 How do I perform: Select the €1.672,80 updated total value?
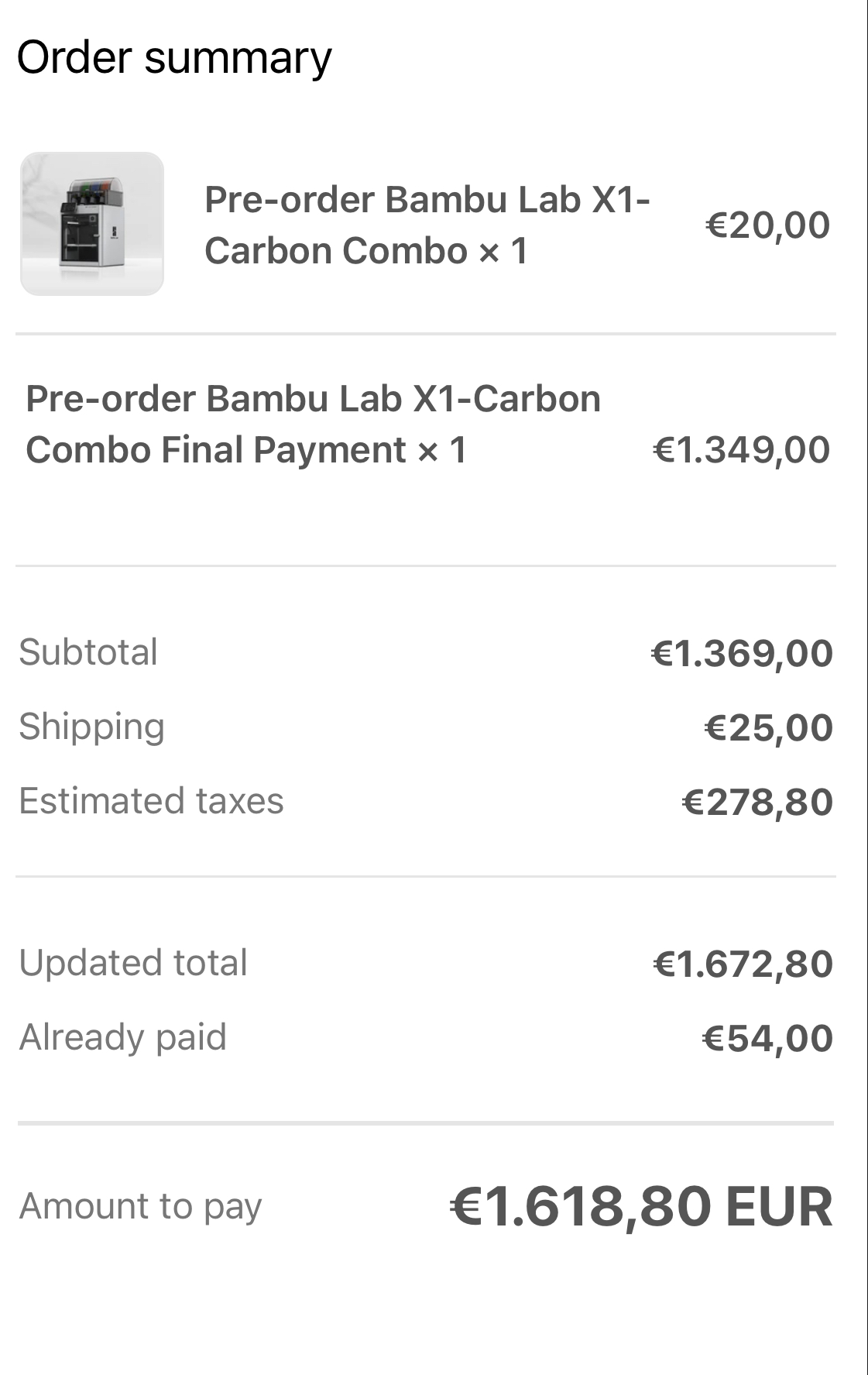pos(743,964)
